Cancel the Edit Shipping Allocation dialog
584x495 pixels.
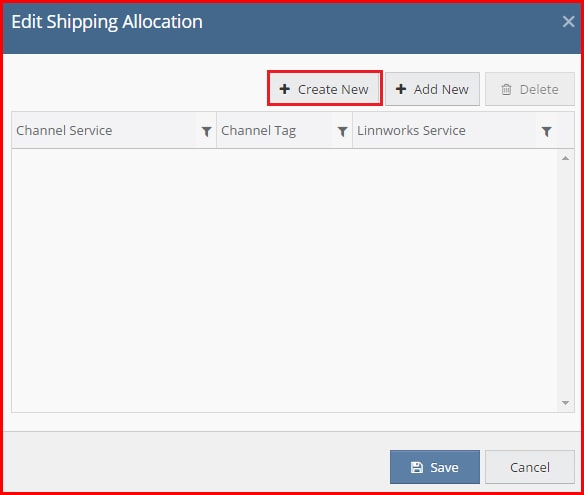[x=530, y=467]
